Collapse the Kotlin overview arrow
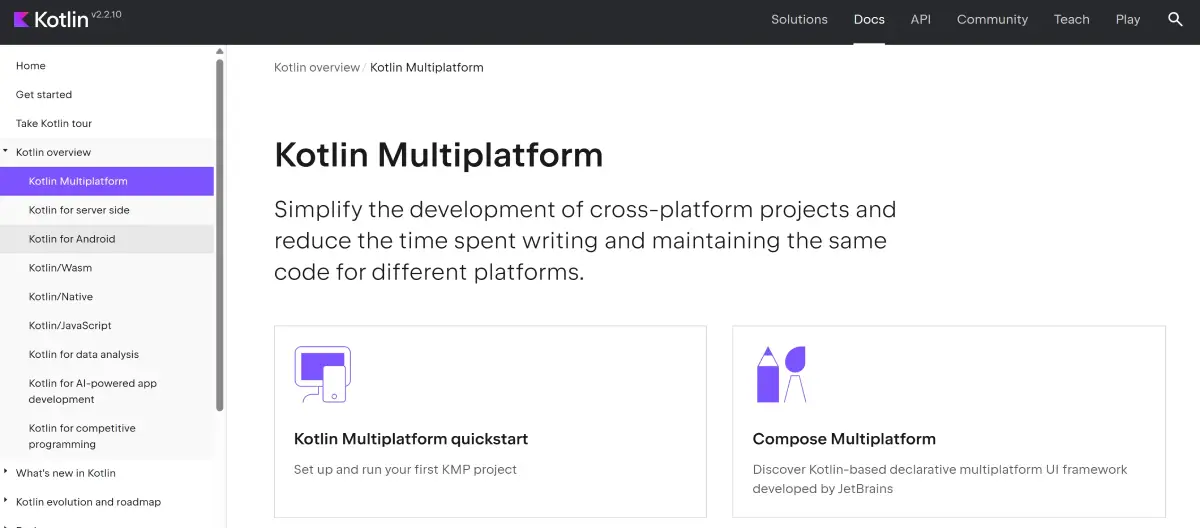This screenshot has width=1200, height=528. (x=6, y=152)
